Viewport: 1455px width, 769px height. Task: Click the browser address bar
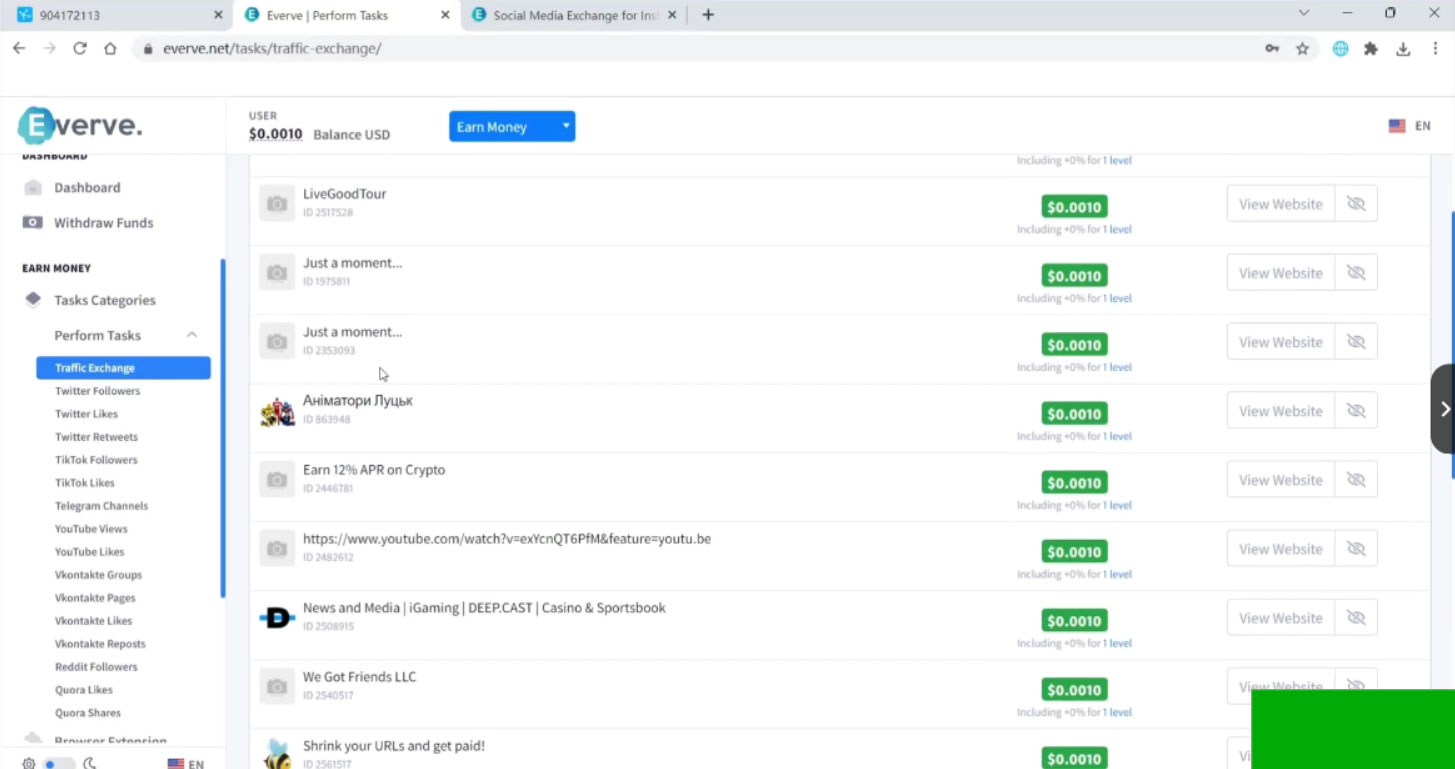point(700,49)
